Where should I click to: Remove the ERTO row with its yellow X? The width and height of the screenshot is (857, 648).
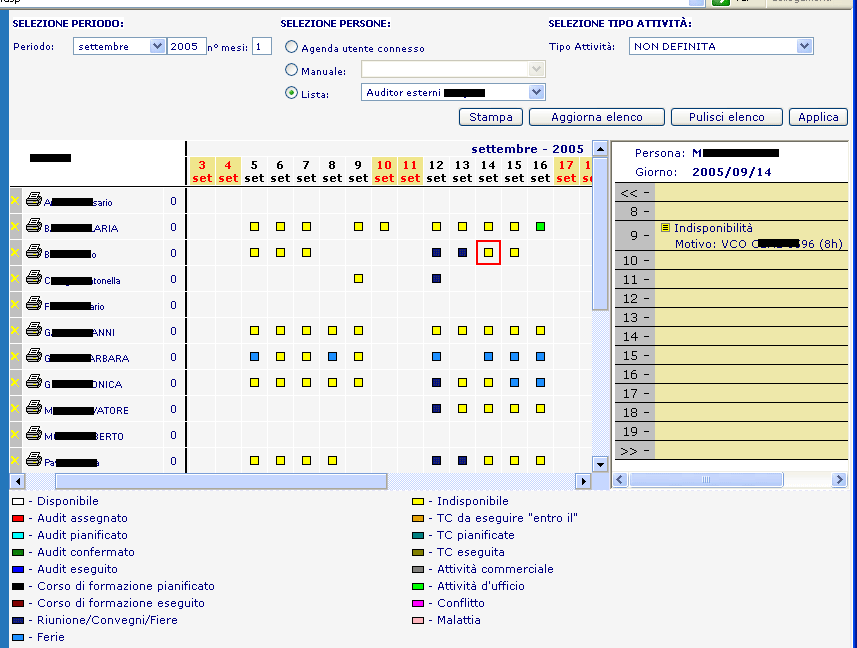coord(15,435)
